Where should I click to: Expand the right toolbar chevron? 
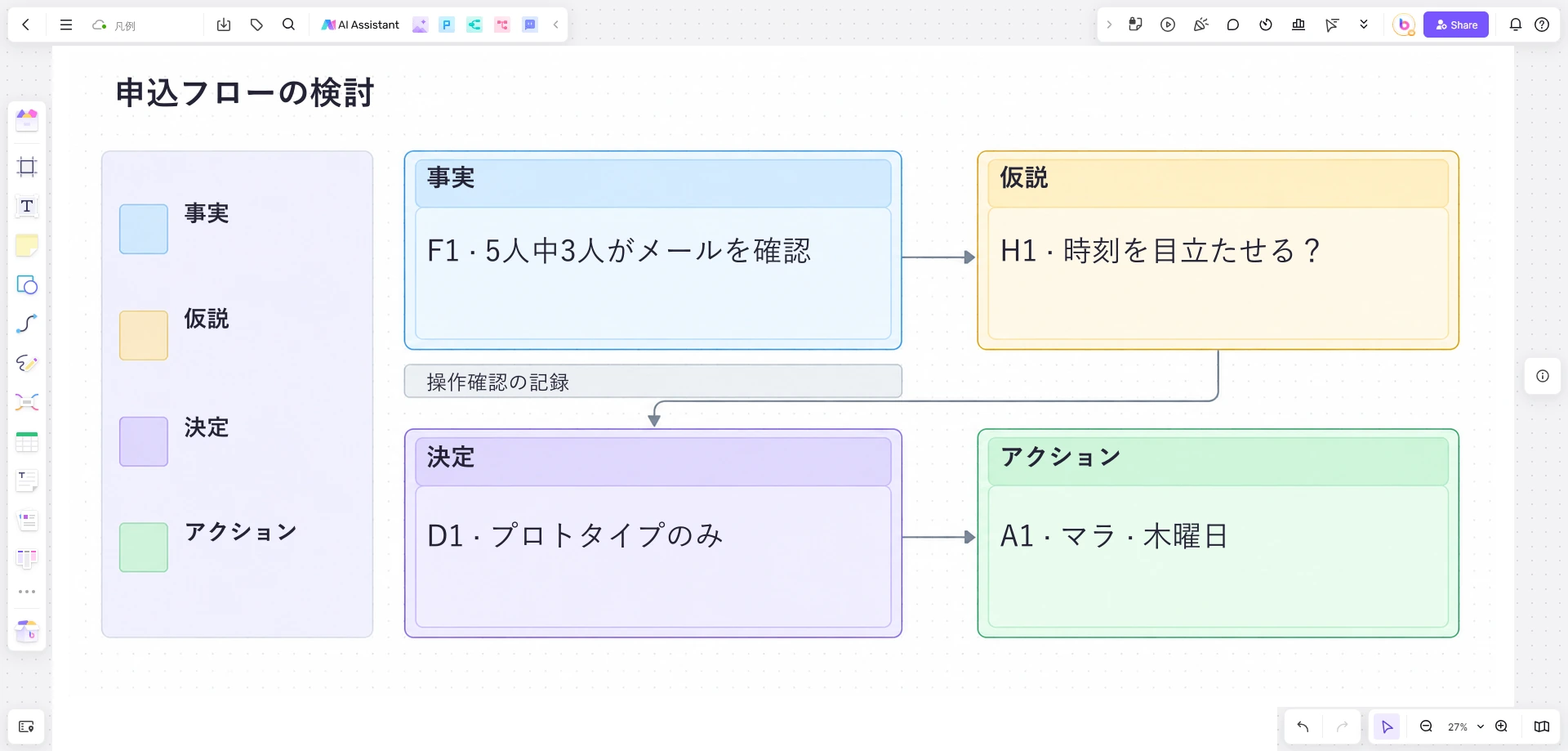(1109, 25)
